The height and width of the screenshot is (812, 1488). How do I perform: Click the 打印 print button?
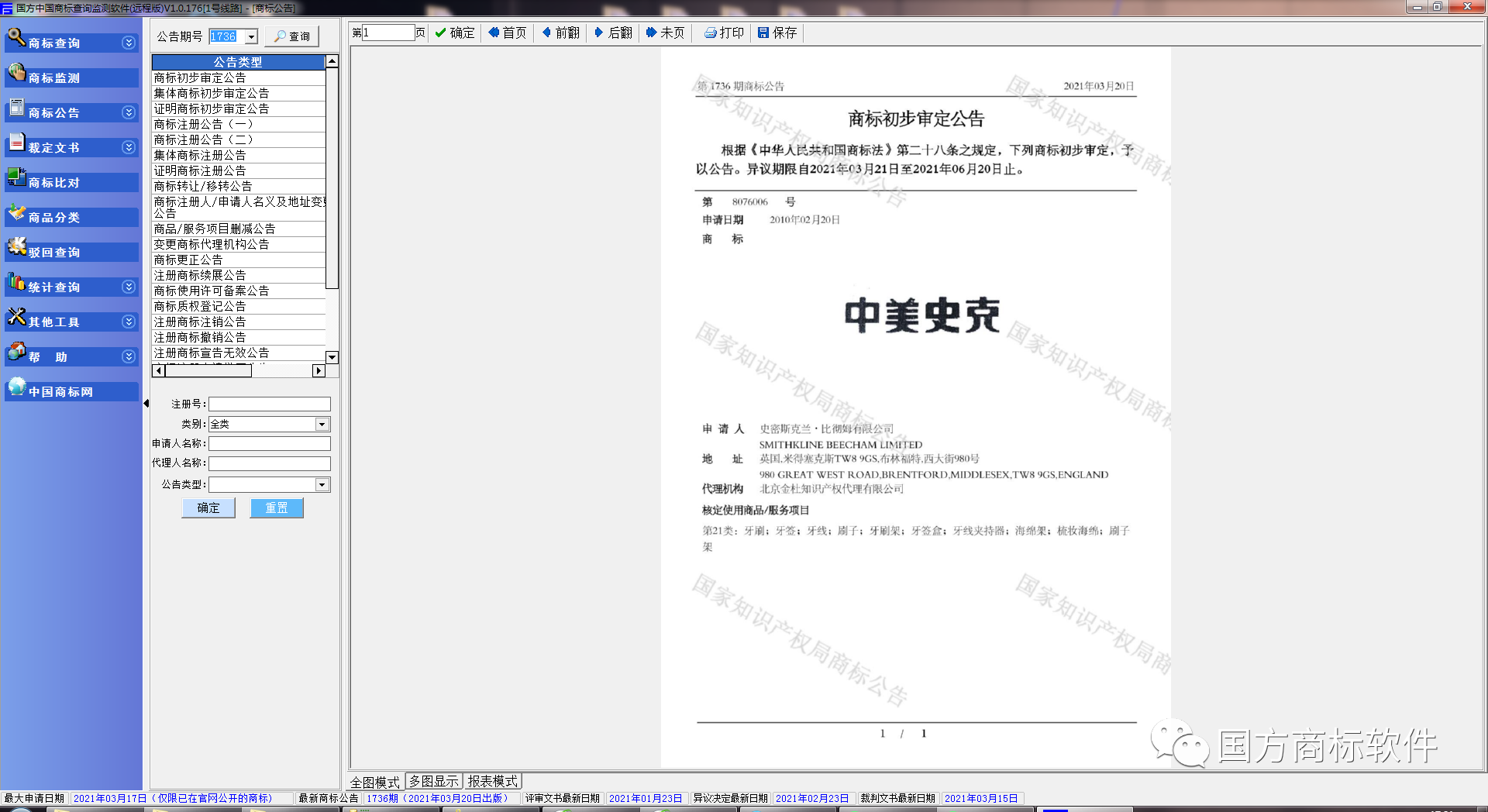(724, 33)
